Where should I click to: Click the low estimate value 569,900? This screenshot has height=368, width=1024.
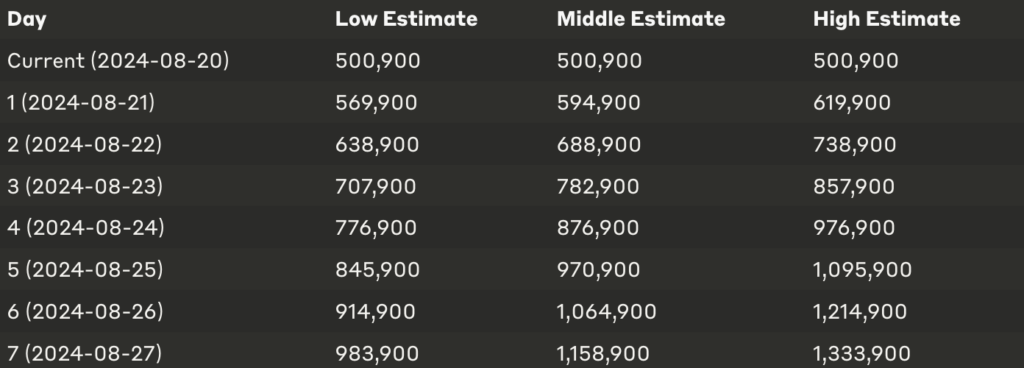tap(376, 103)
